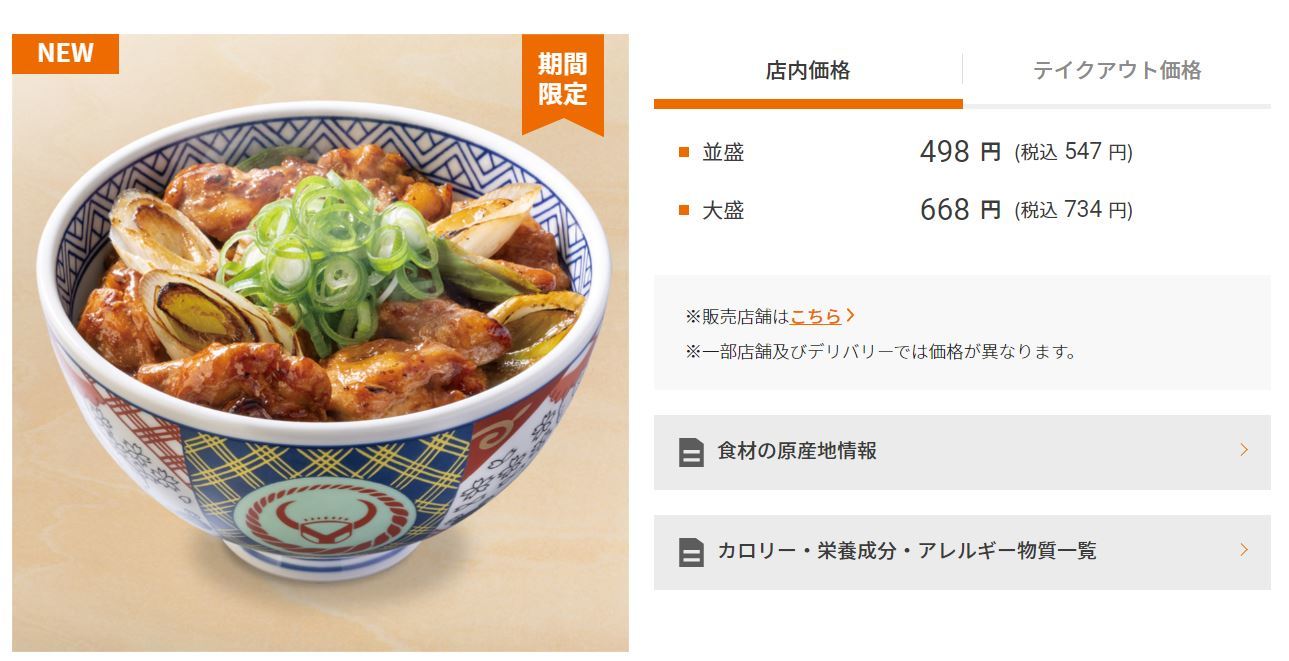Click the arrow beside こちら link
The width and height of the screenshot is (1289, 661).
850,315
